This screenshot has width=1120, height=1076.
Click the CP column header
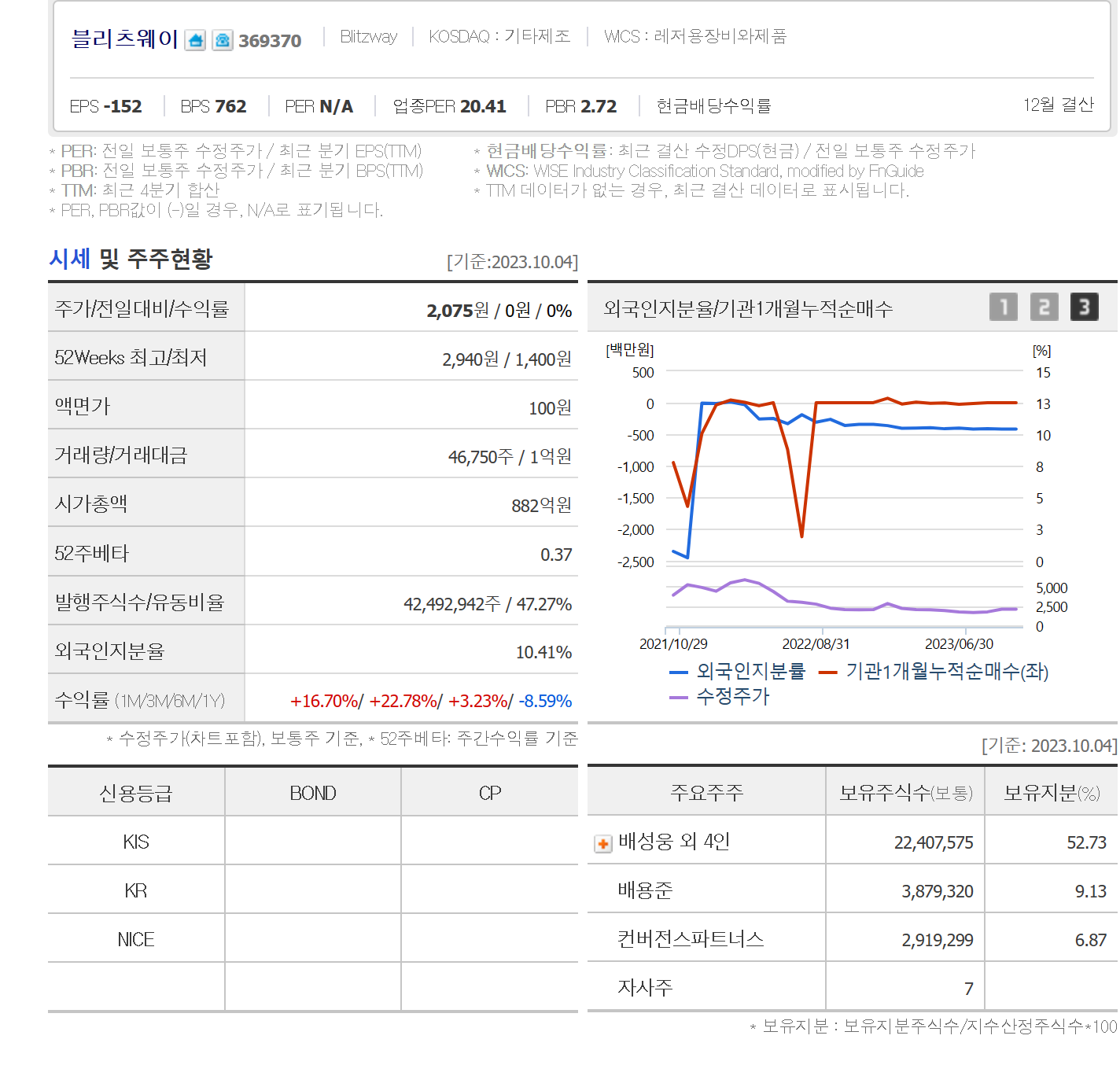(490, 793)
